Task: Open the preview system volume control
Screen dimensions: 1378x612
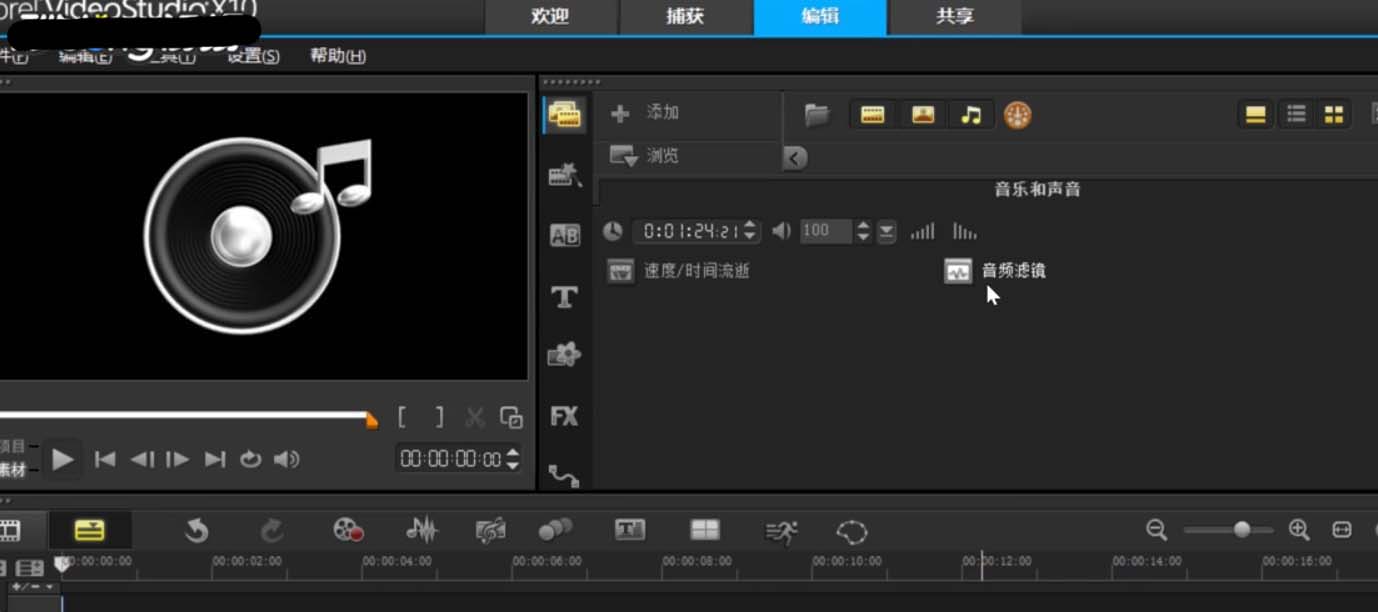Action: (287, 459)
